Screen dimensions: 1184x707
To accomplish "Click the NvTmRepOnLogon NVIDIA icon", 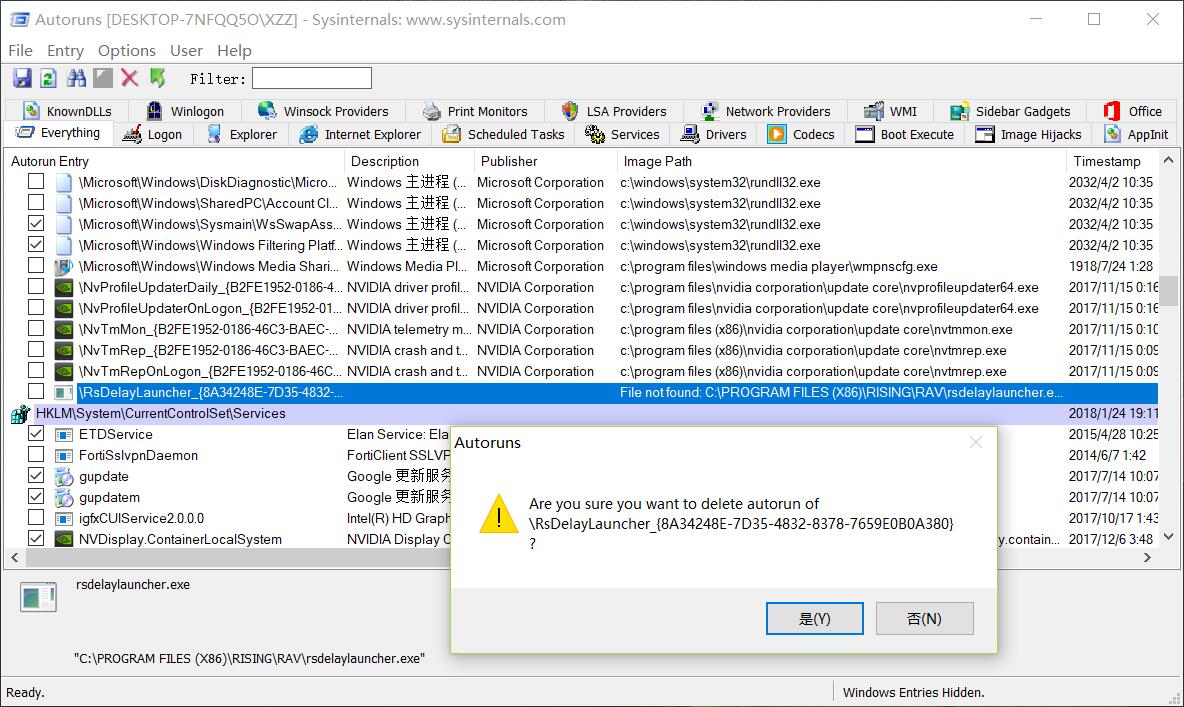I will tap(64, 372).
